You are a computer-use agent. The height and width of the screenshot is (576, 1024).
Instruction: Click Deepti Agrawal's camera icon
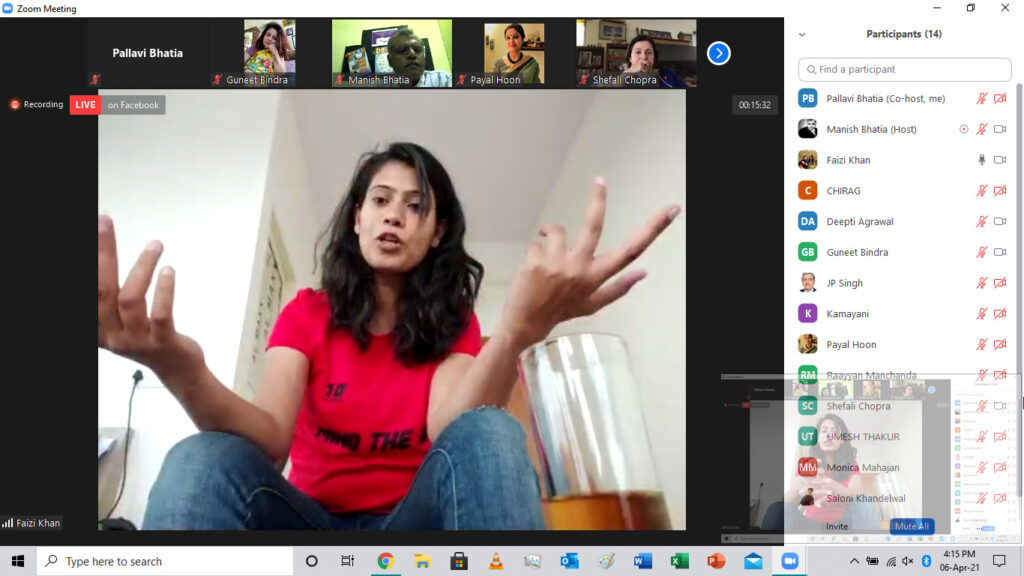pyautogui.click(x=1000, y=221)
